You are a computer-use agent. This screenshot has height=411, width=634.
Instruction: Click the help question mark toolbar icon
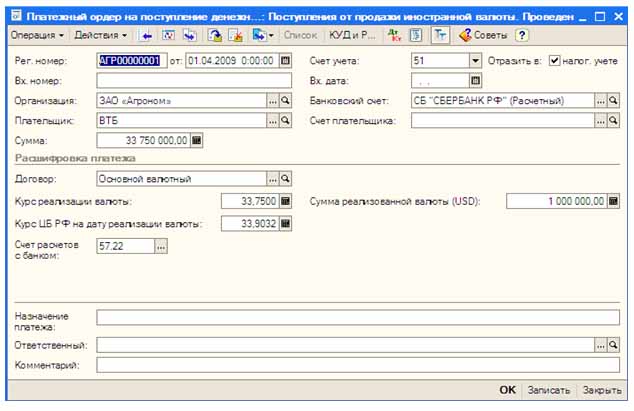522,35
